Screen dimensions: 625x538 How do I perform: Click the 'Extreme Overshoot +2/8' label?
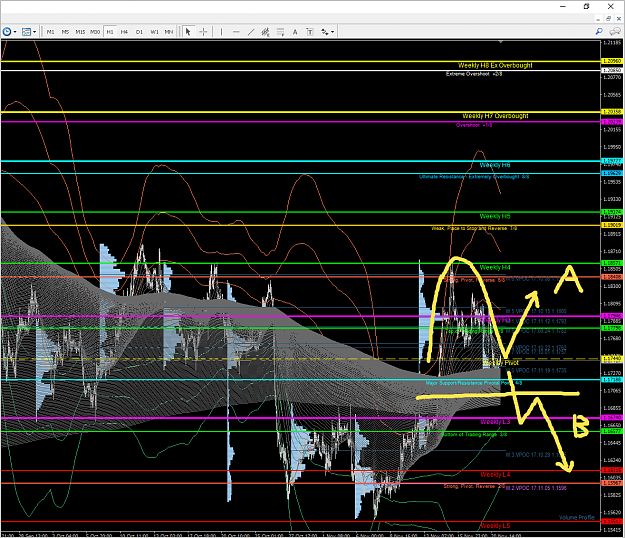point(474,74)
